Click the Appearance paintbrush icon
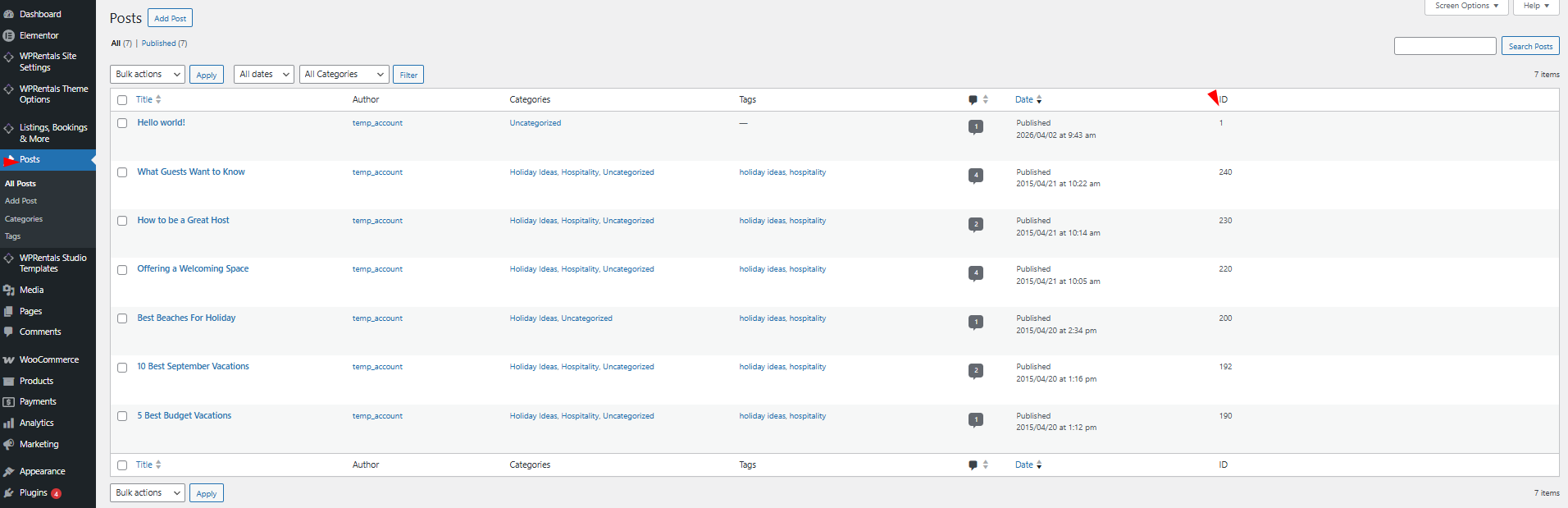This screenshot has height=508, width=1568. (x=9, y=472)
